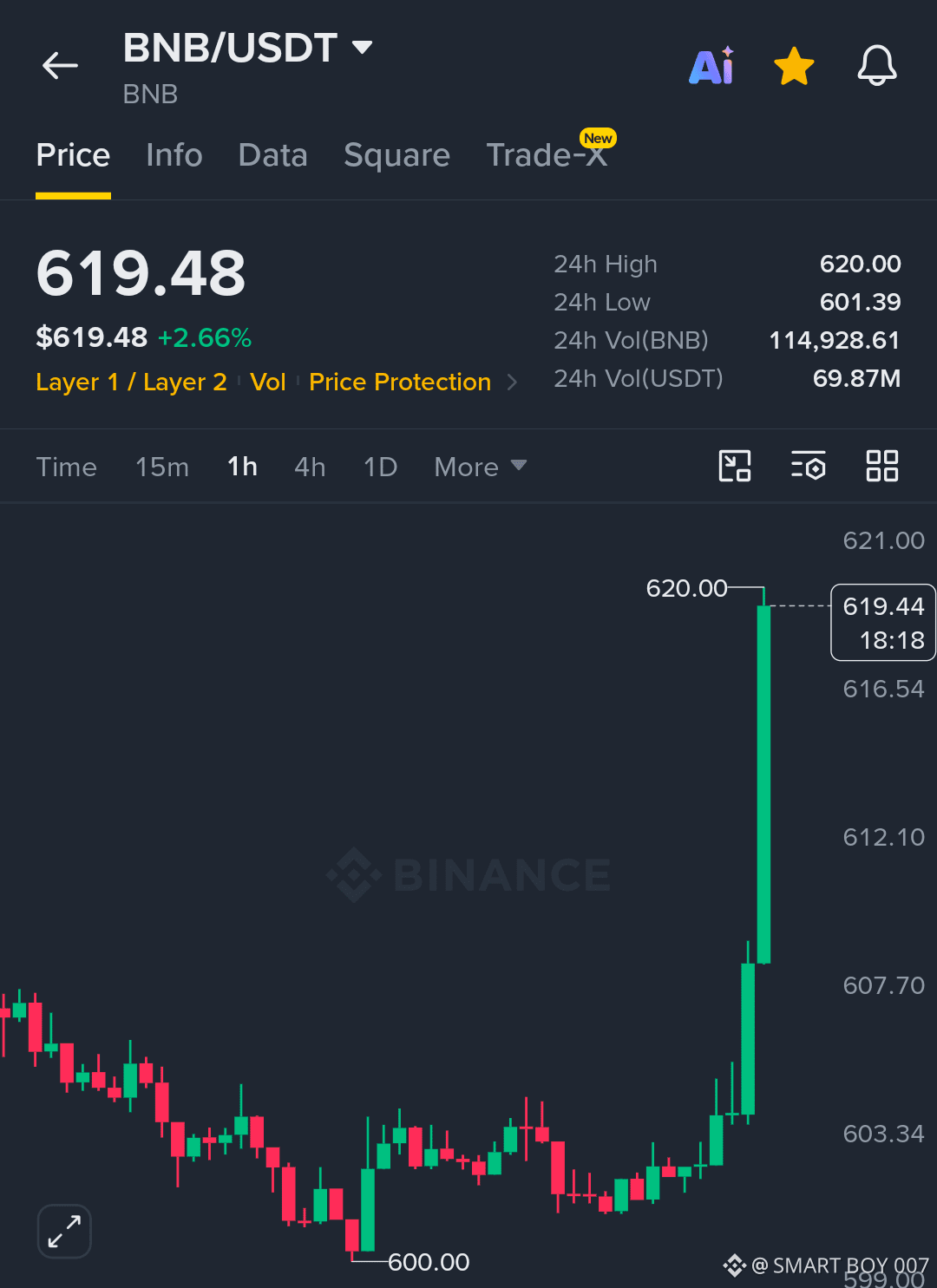Screen dimensions: 937x1288
Task: Click the 616.54 price axis label
Action: [884, 689]
